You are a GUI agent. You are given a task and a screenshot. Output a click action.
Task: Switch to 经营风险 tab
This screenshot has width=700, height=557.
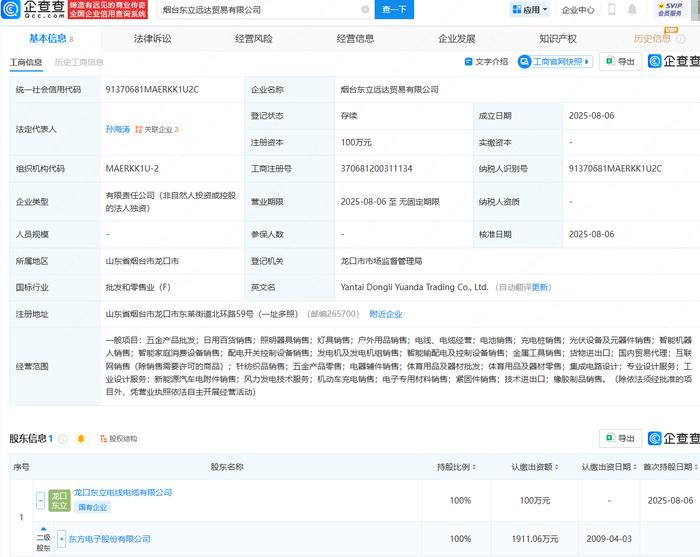(254, 39)
